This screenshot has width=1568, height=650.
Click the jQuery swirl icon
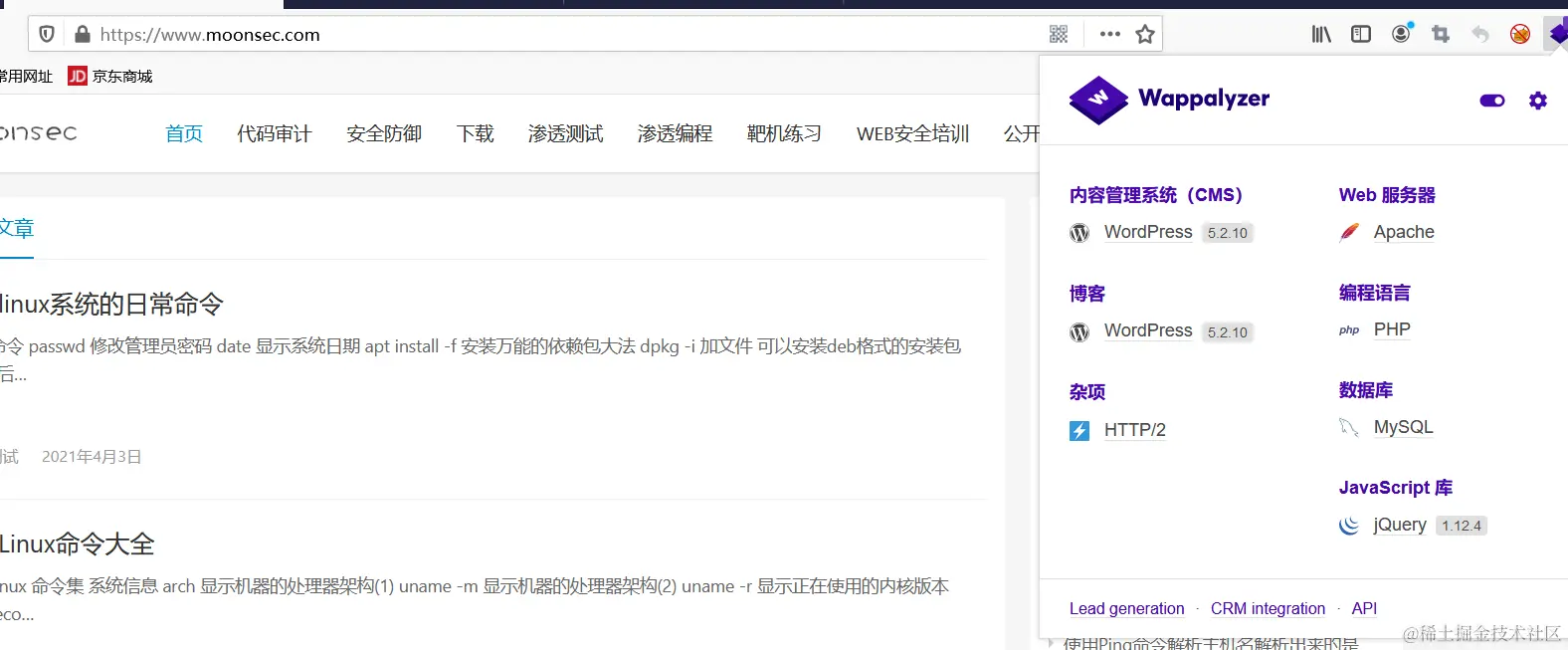(1349, 526)
